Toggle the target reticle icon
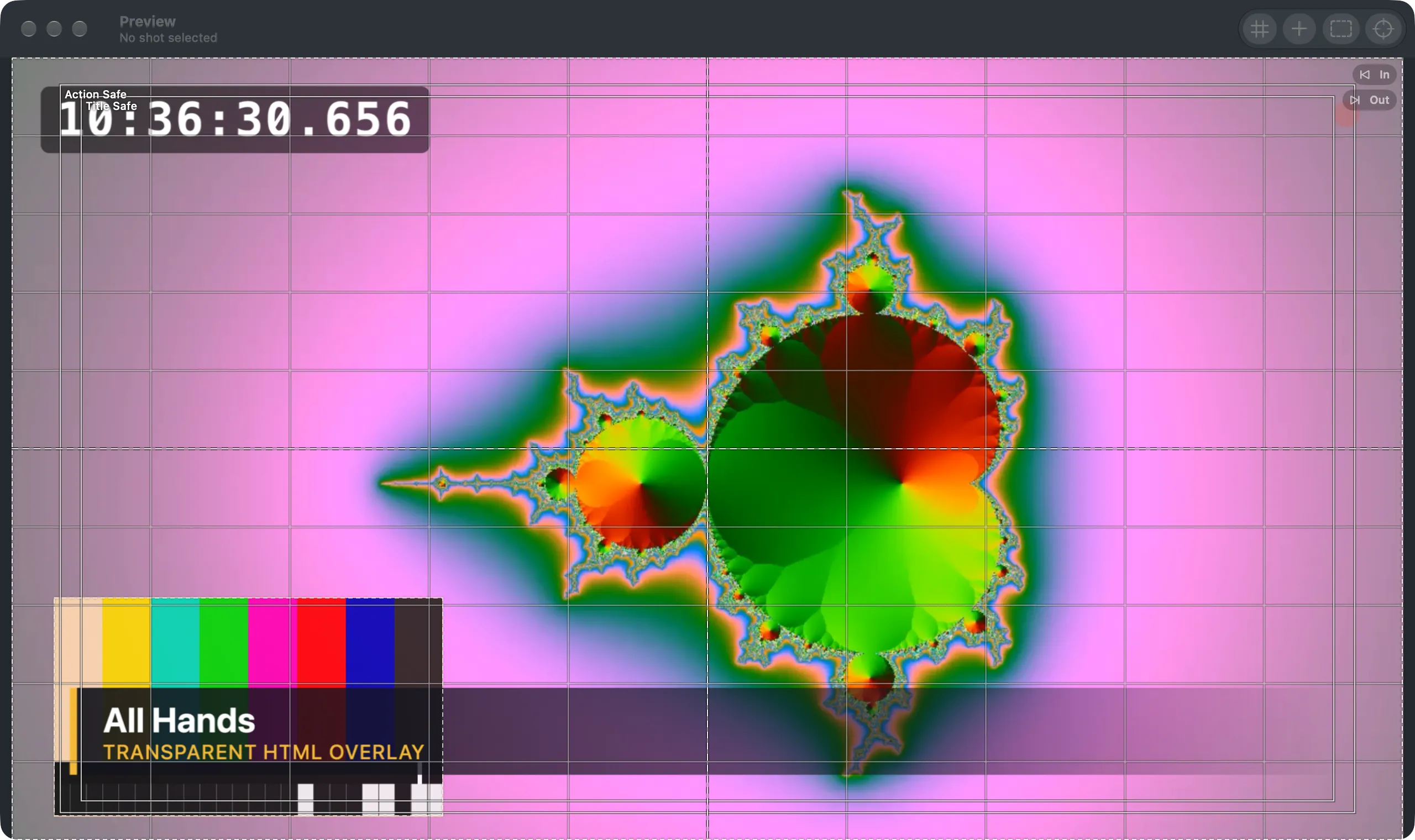Image resolution: width=1415 pixels, height=840 pixels. tap(1383, 29)
